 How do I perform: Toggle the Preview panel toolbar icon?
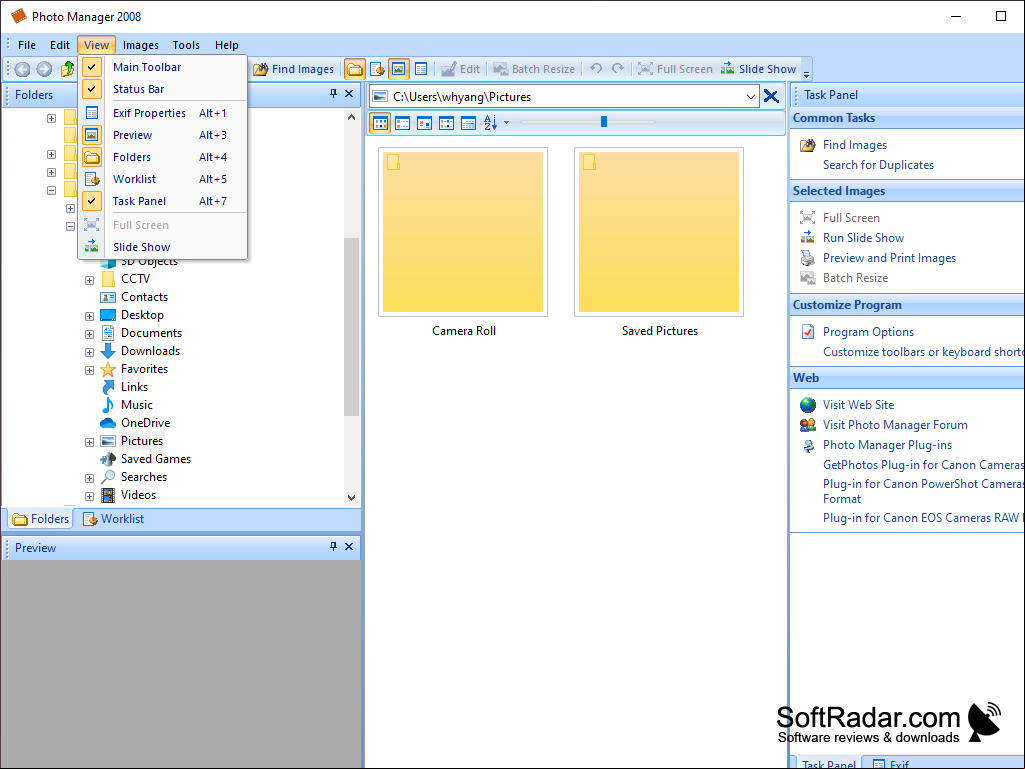pyautogui.click(x=399, y=69)
